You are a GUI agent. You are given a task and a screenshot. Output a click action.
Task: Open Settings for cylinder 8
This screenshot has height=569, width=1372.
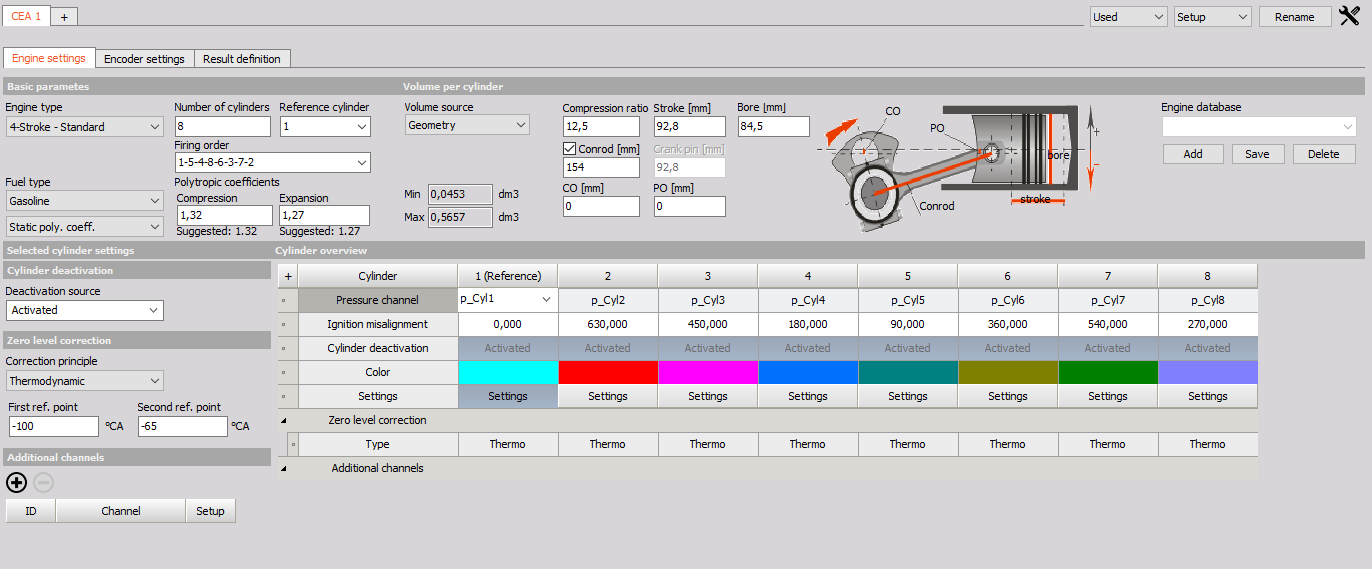click(x=1208, y=396)
